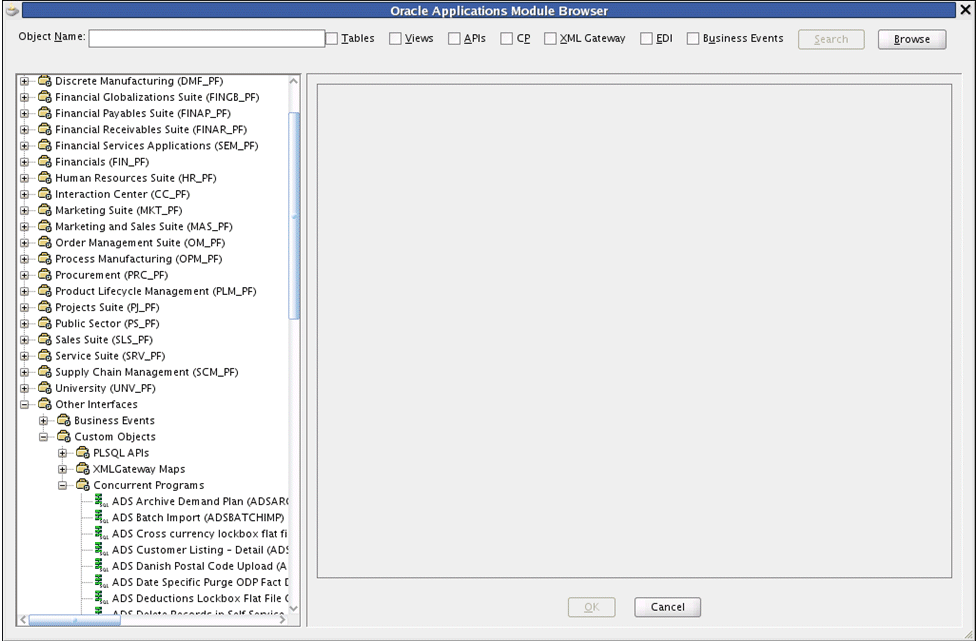Click the Concurrent Programs folder icon
The image size is (977, 641).
[x=83, y=485]
